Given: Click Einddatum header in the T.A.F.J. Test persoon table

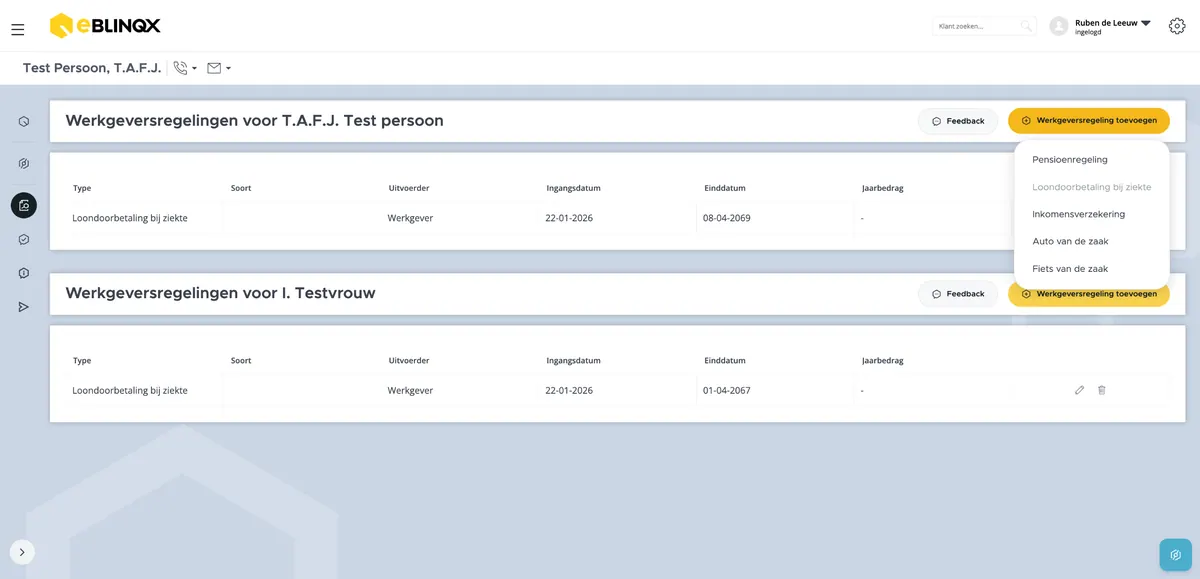Looking at the screenshot, I should [x=725, y=188].
